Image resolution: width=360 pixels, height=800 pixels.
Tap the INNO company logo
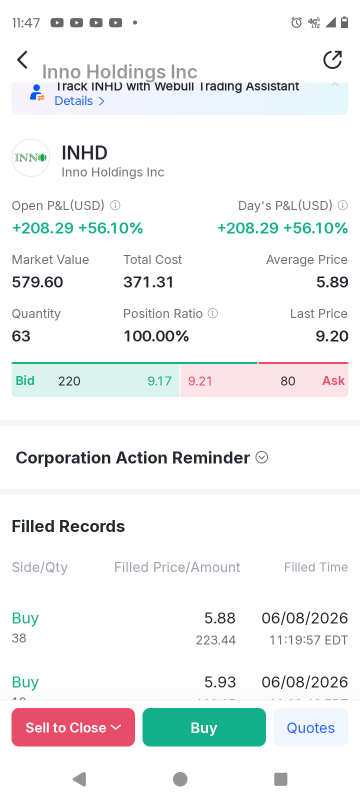[31, 158]
